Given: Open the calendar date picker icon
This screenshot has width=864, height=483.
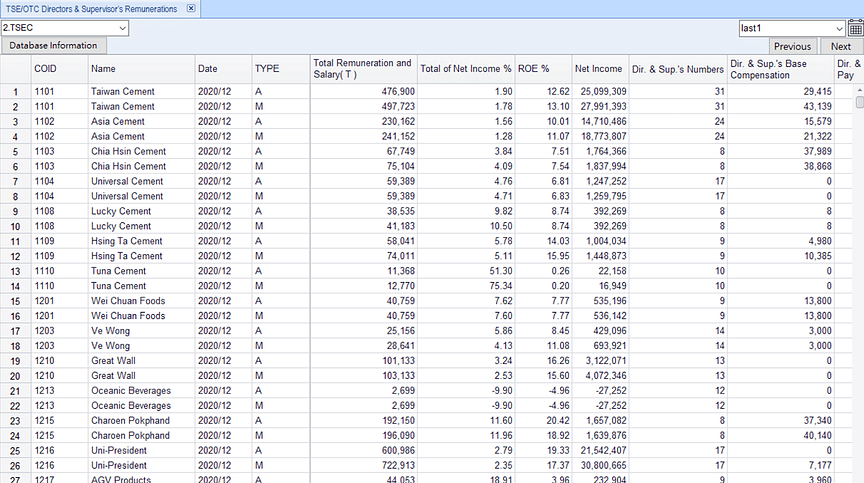Looking at the screenshot, I should tap(855, 29).
